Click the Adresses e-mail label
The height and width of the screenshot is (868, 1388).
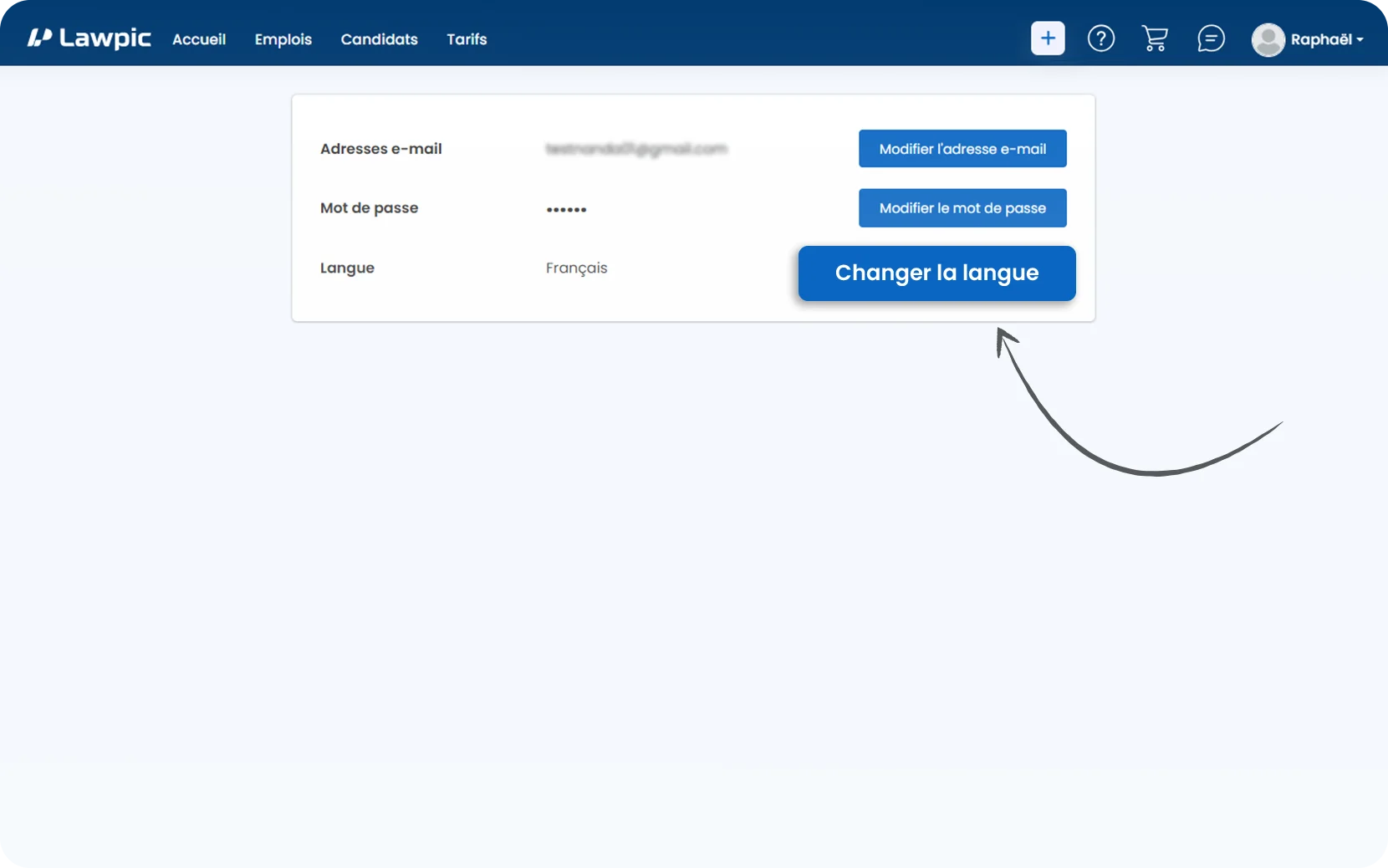point(380,149)
